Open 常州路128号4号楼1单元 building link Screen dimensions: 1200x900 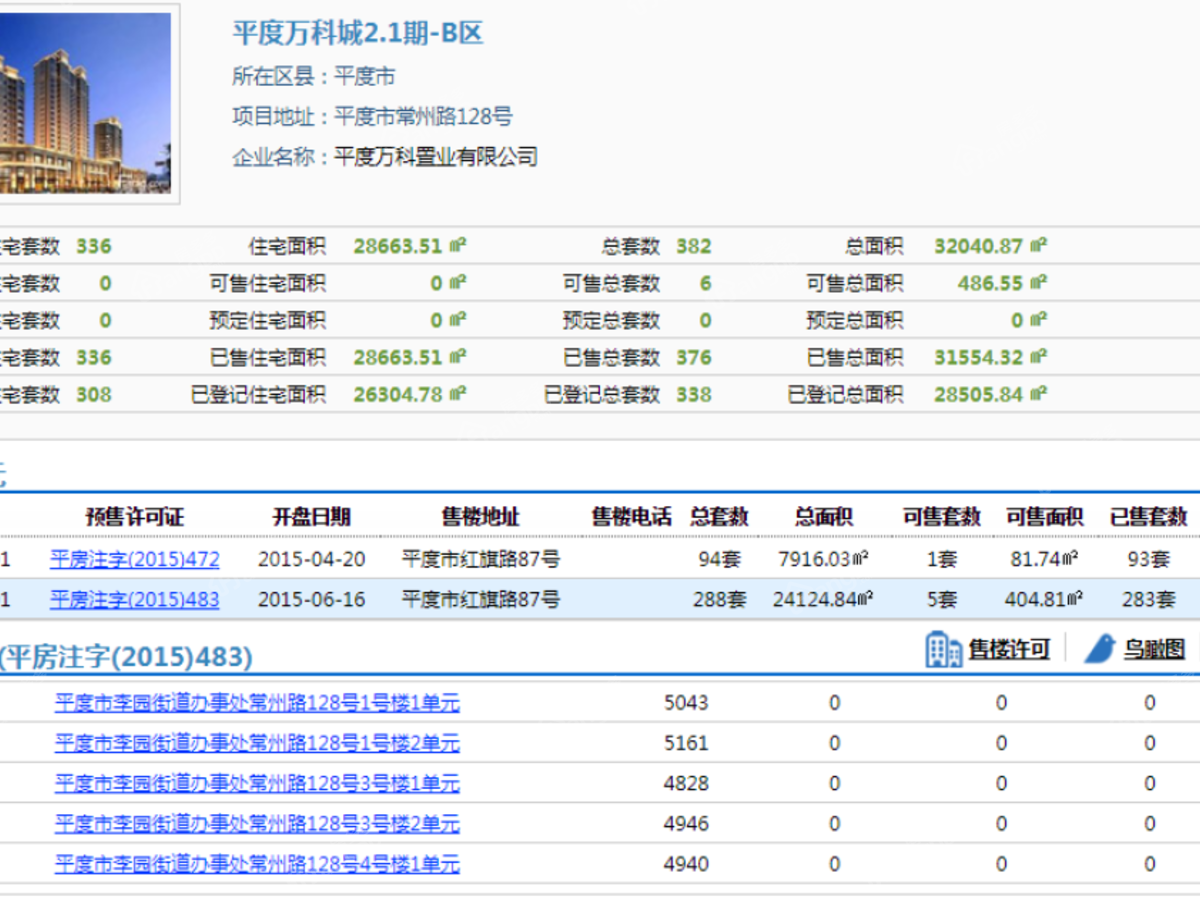[x=257, y=864]
